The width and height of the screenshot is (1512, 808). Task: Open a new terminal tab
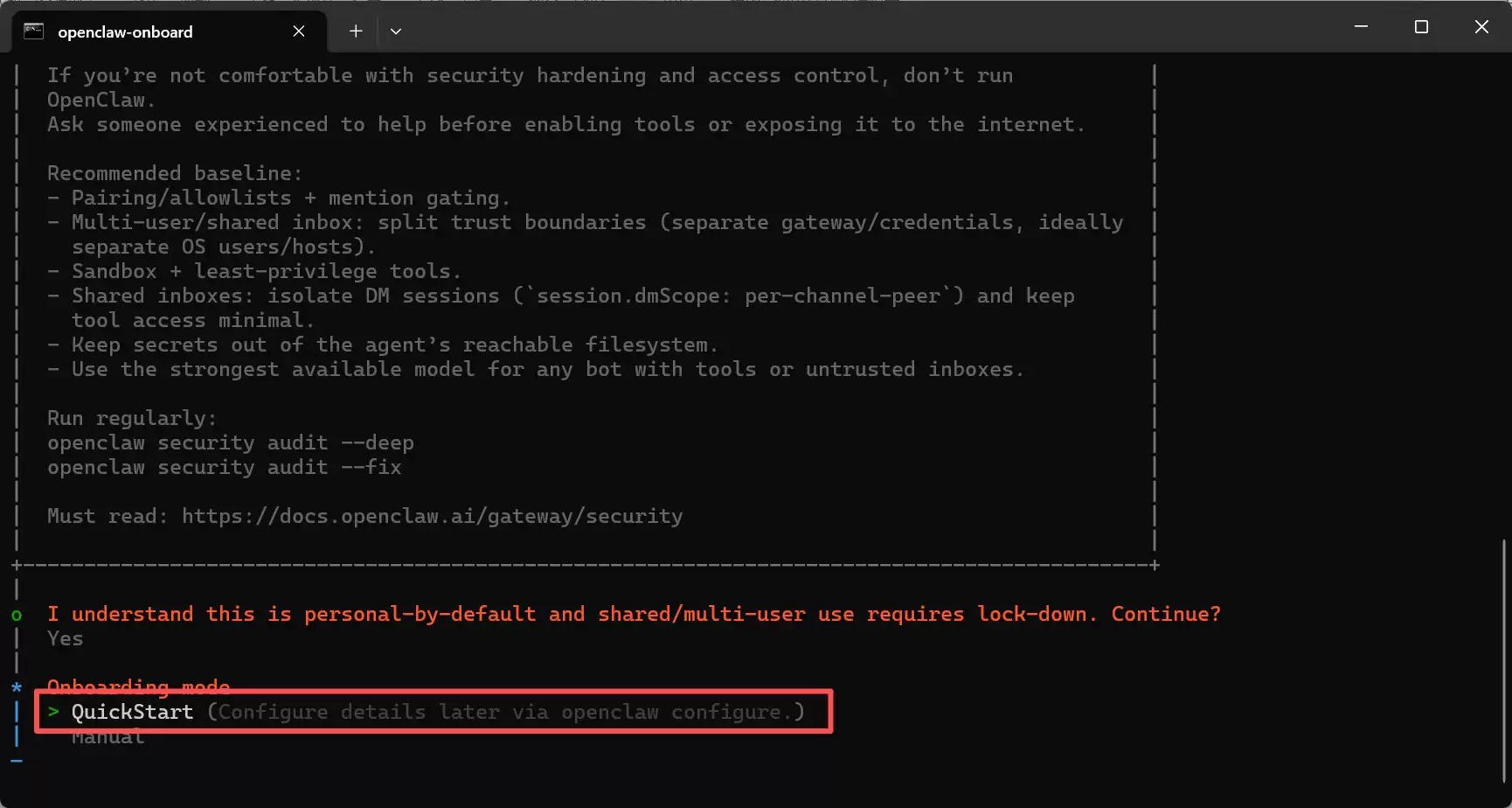[x=356, y=31]
